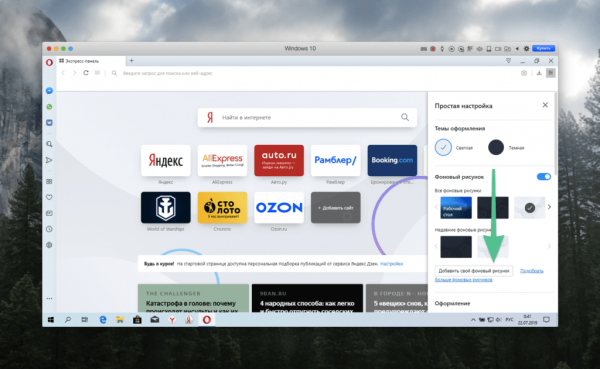Click the shared folder icon in Parallels toolbar
The image size is (600, 369).
coord(507,49)
